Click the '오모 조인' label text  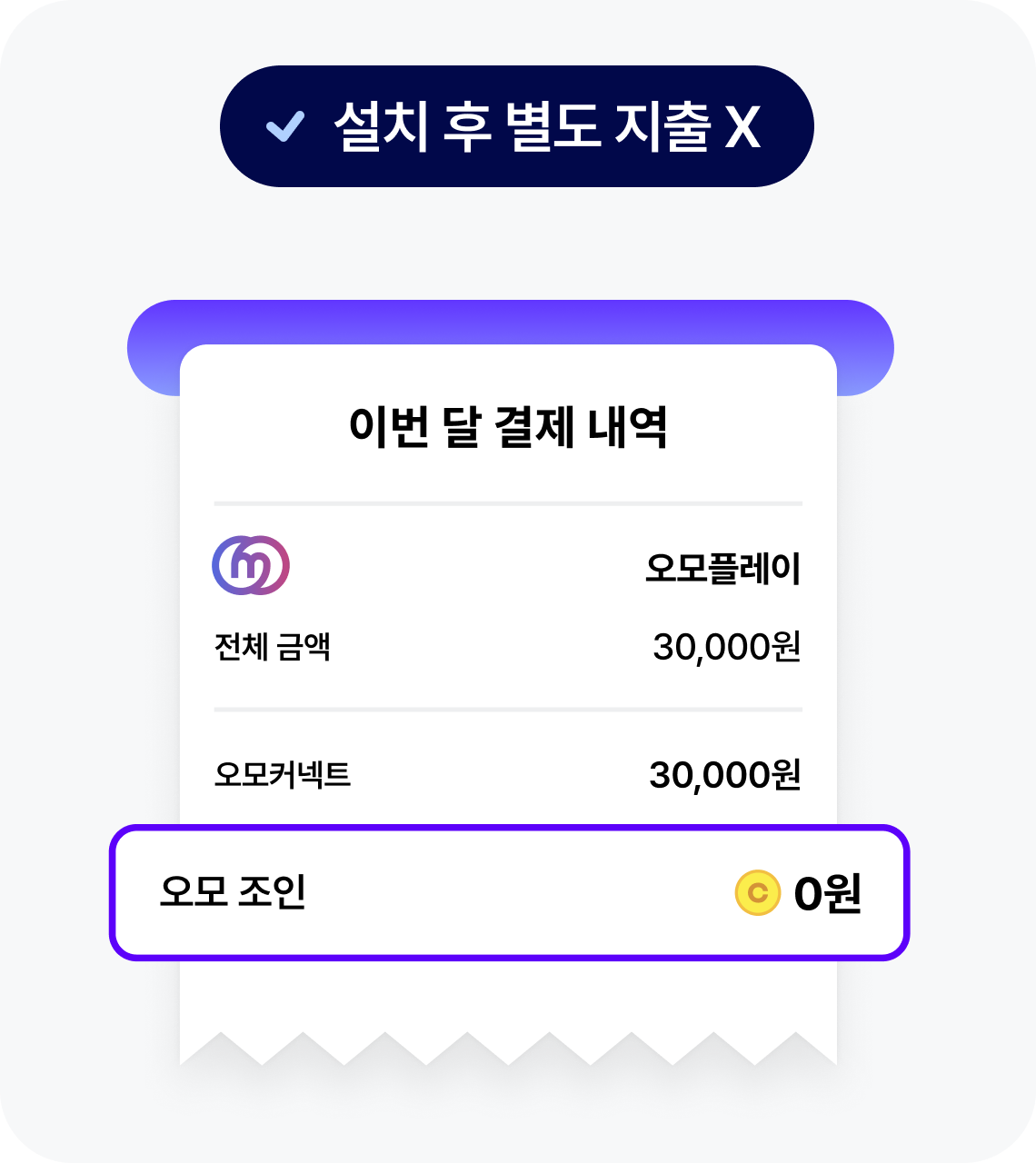point(234,891)
